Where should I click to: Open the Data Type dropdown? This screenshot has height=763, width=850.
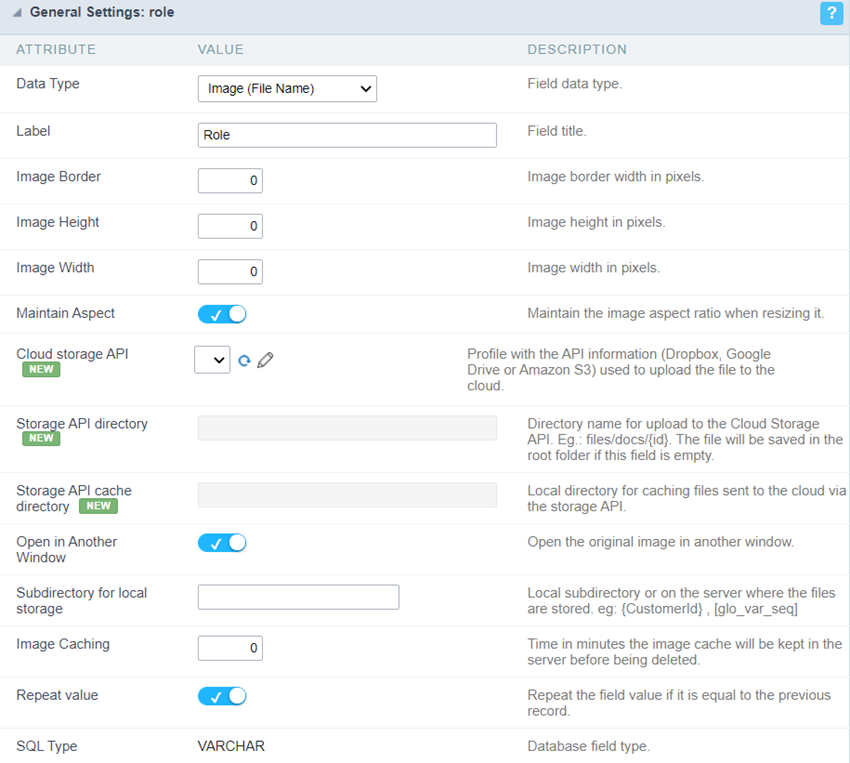pos(287,89)
